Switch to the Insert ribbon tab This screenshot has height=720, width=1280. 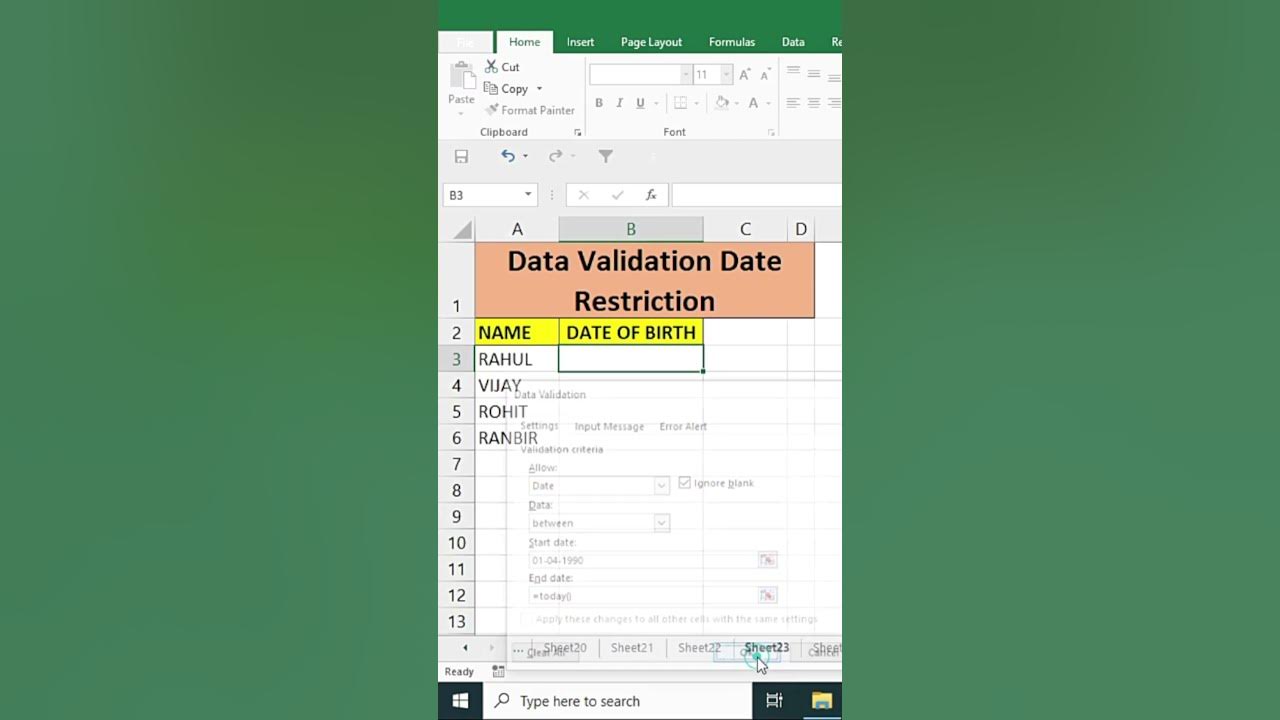[x=580, y=42]
